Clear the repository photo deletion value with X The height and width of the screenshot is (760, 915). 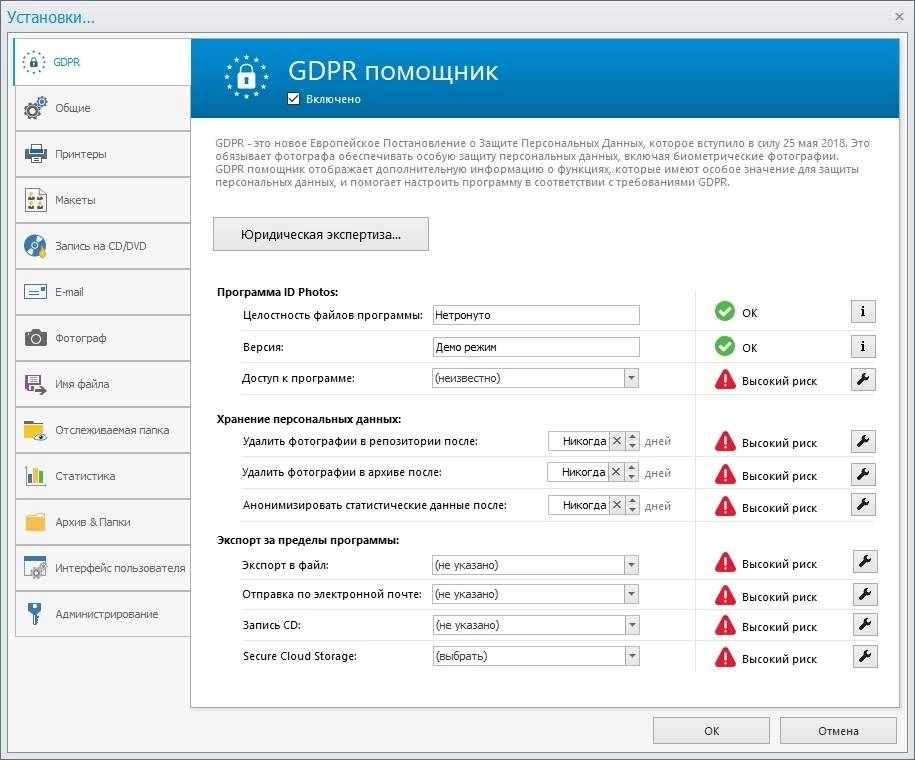617,441
